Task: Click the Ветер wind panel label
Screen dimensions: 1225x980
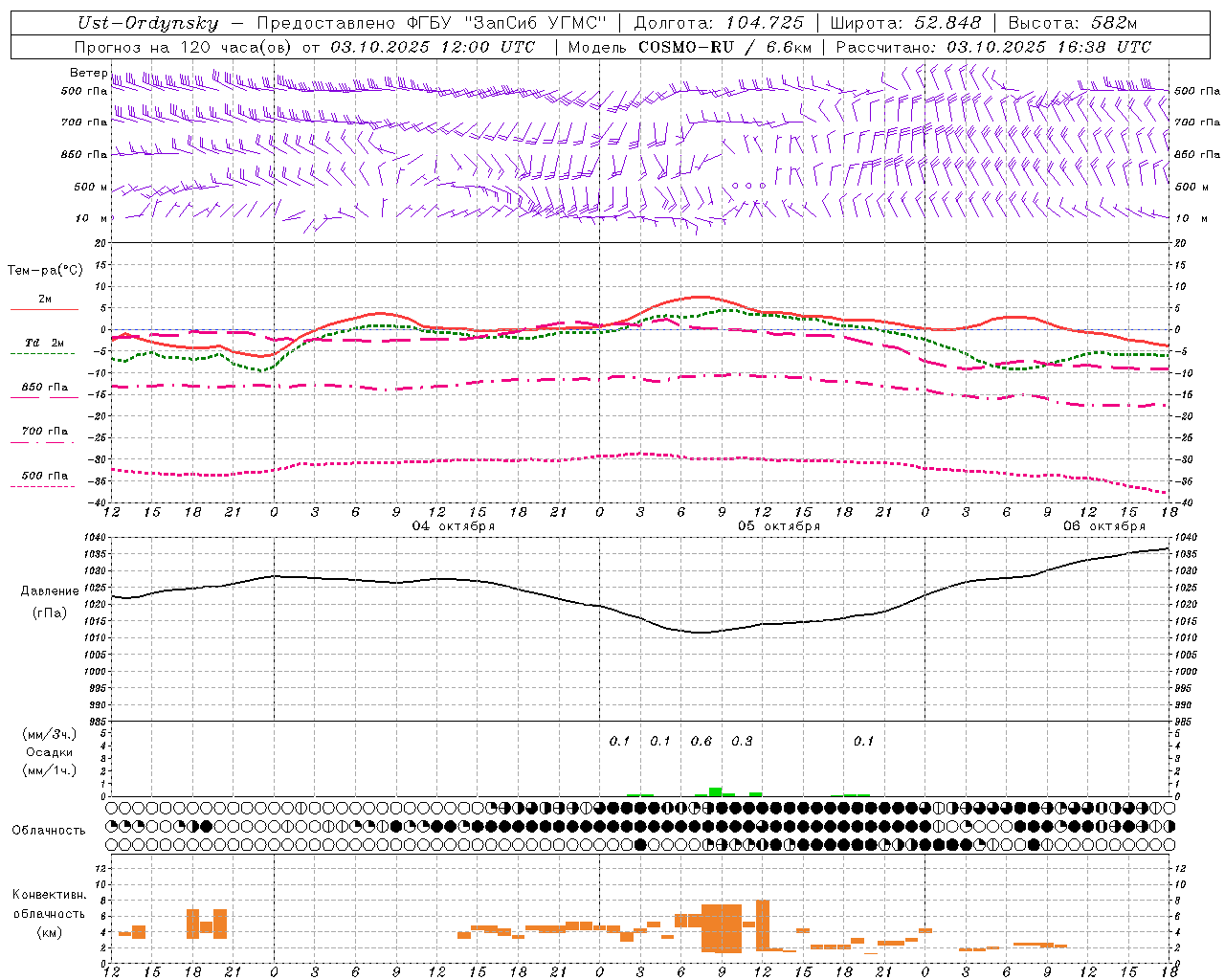Action: (88, 73)
